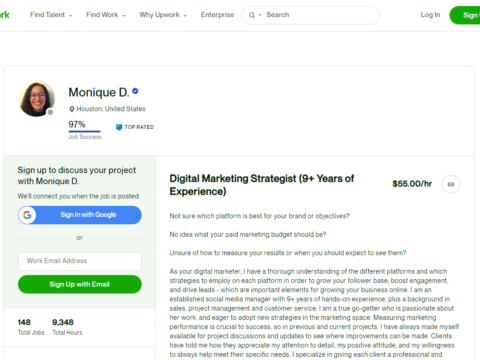480x360 pixels.
Task: Expand the Find Talent dropdown
Action: tap(51, 15)
